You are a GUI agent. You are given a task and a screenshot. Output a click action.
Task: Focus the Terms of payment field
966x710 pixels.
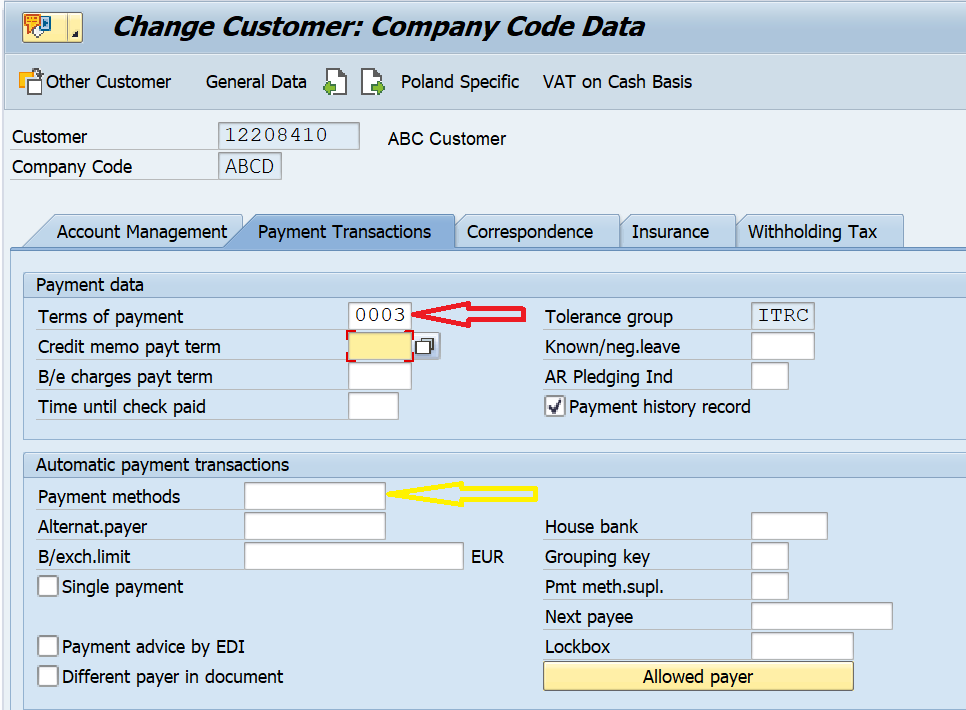[x=380, y=316]
